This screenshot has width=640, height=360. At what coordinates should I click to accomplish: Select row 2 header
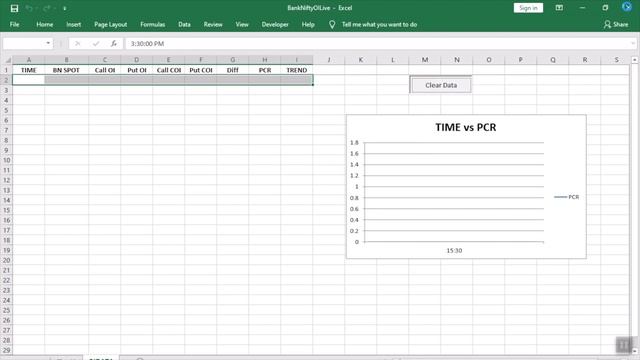6,80
